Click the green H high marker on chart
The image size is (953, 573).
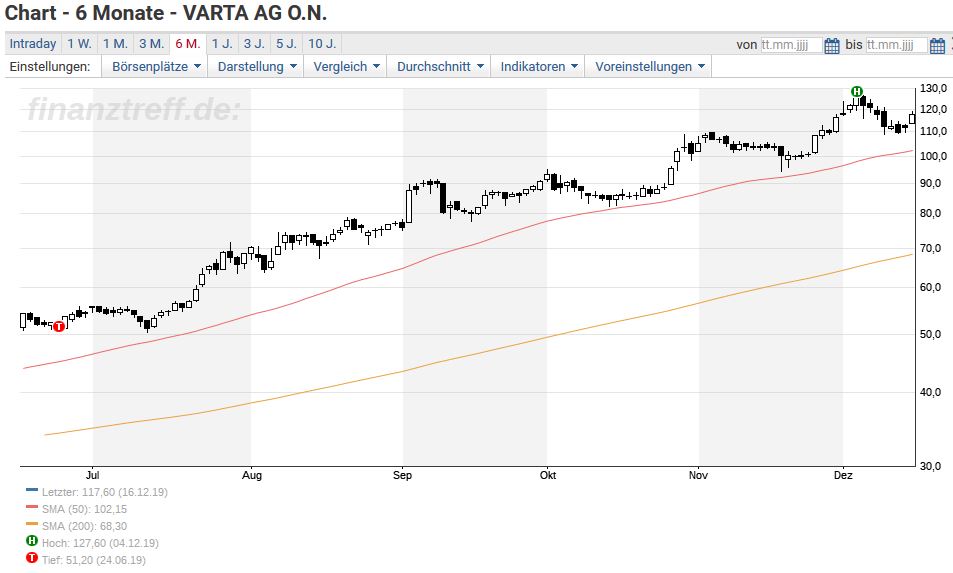pyautogui.click(x=856, y=92)
